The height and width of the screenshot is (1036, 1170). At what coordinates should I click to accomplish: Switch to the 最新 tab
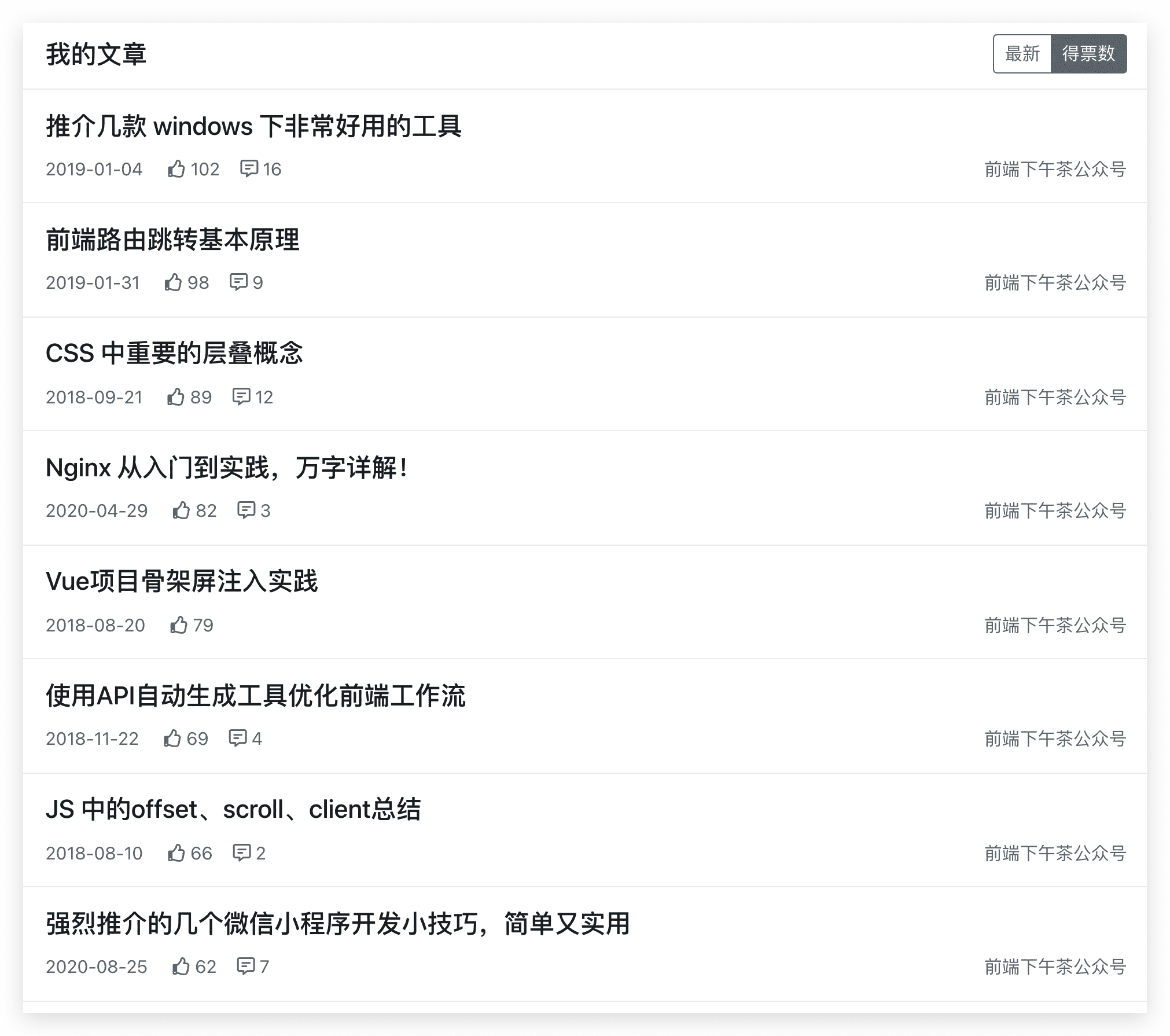click(1022, 54)
